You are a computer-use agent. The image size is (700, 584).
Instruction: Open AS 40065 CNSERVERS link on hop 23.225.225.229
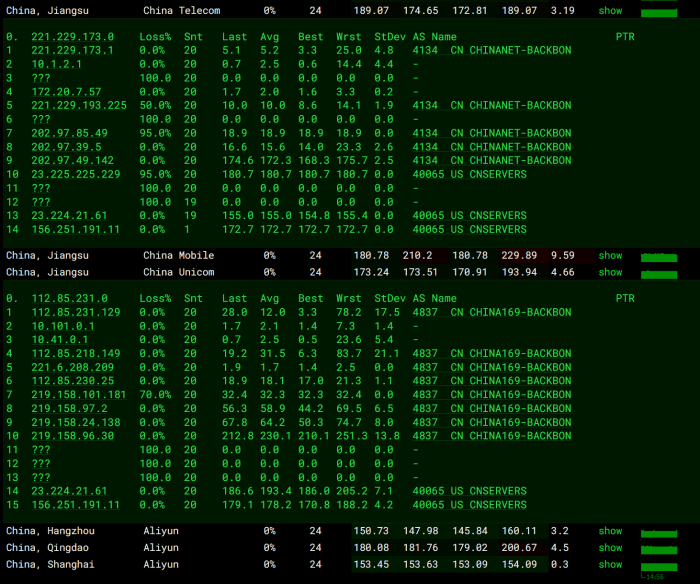(x=470, y=174)
